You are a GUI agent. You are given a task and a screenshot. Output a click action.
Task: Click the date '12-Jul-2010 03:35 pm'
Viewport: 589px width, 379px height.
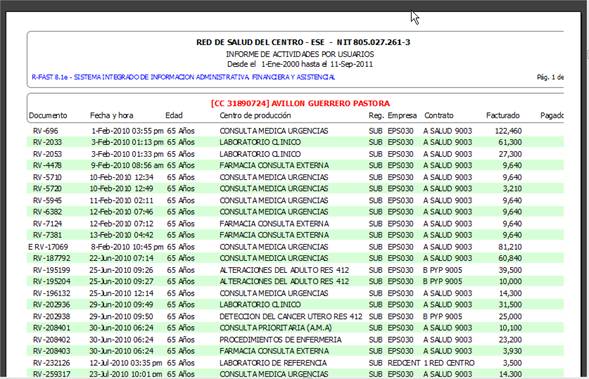click(126, 363)
